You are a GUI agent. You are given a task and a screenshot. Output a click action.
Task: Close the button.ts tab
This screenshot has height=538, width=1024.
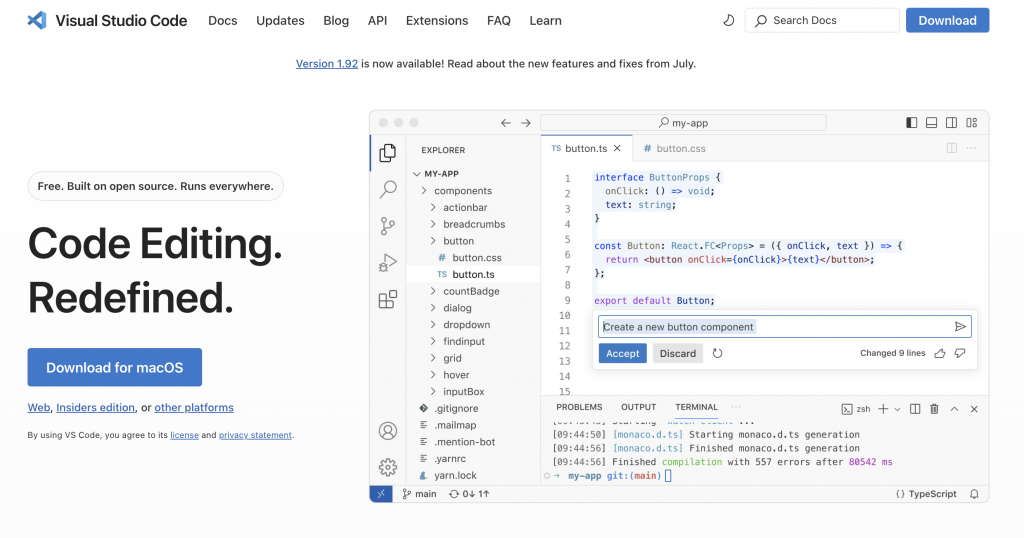[617, 148]
